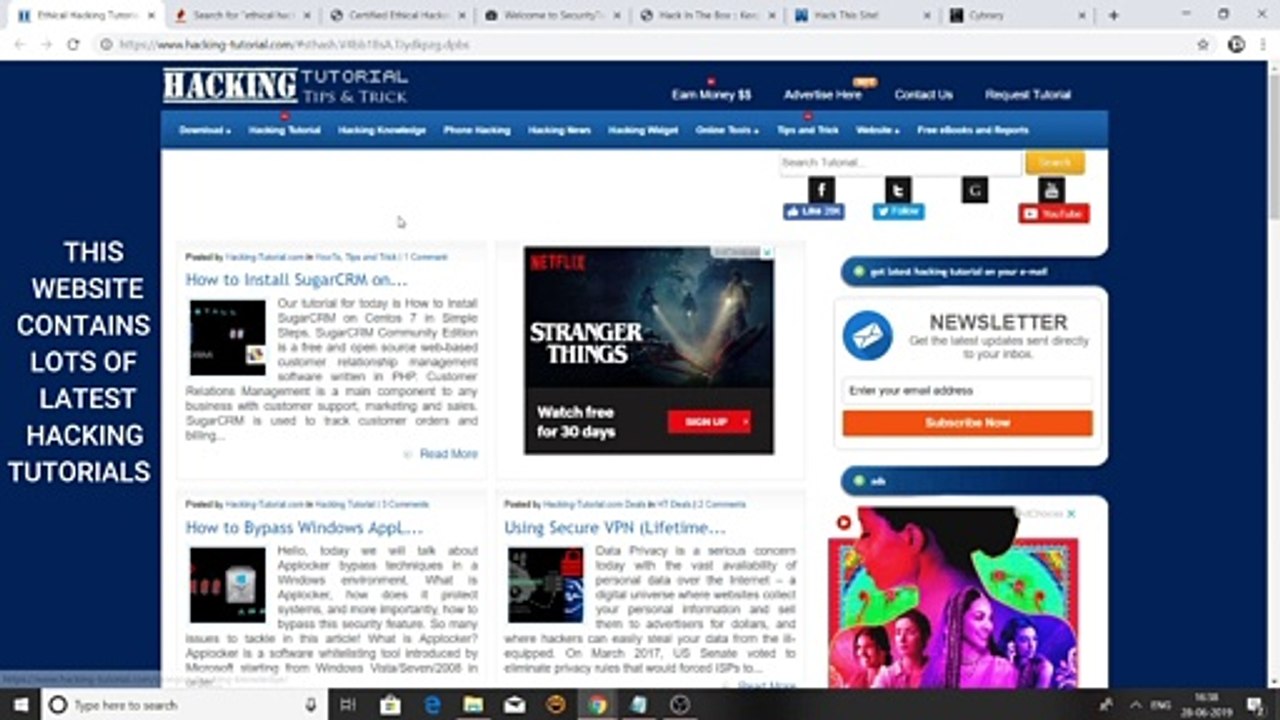1280x720 pixels.
Task: Open File Explorer from the taskbar
Action: point(473,705)
